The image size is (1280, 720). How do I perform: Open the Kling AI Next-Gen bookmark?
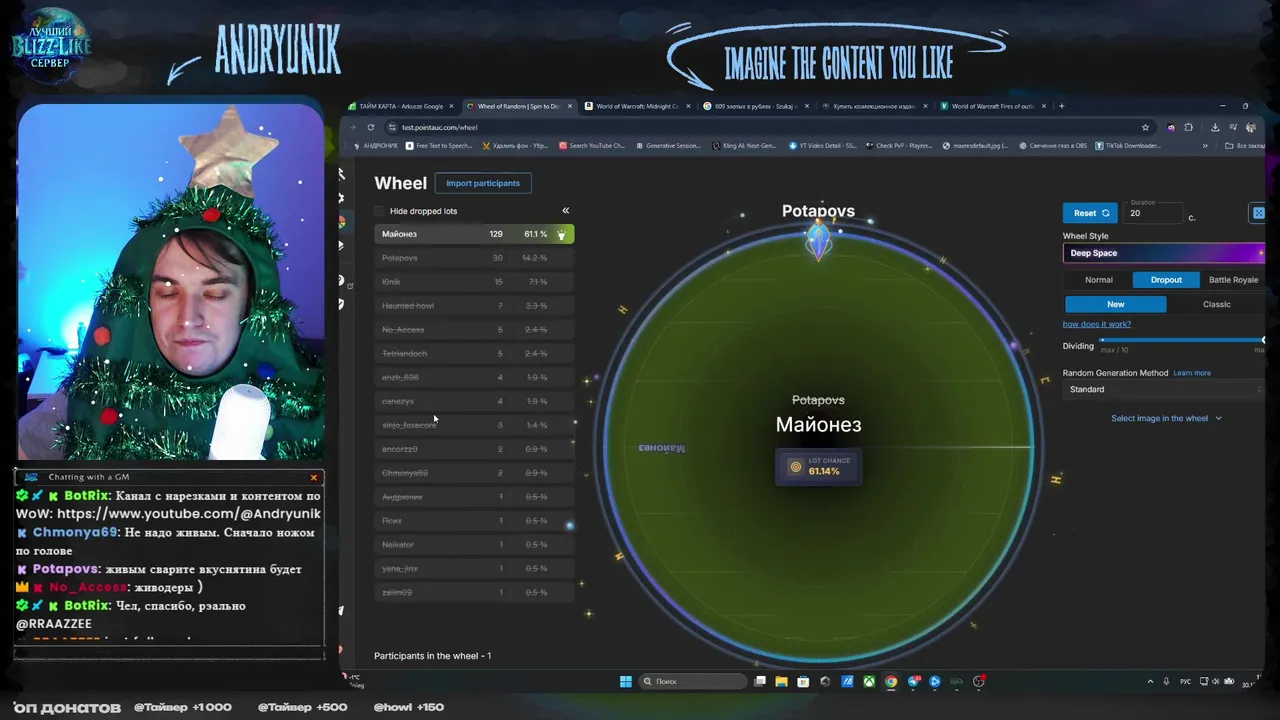[x=744, y=146]
